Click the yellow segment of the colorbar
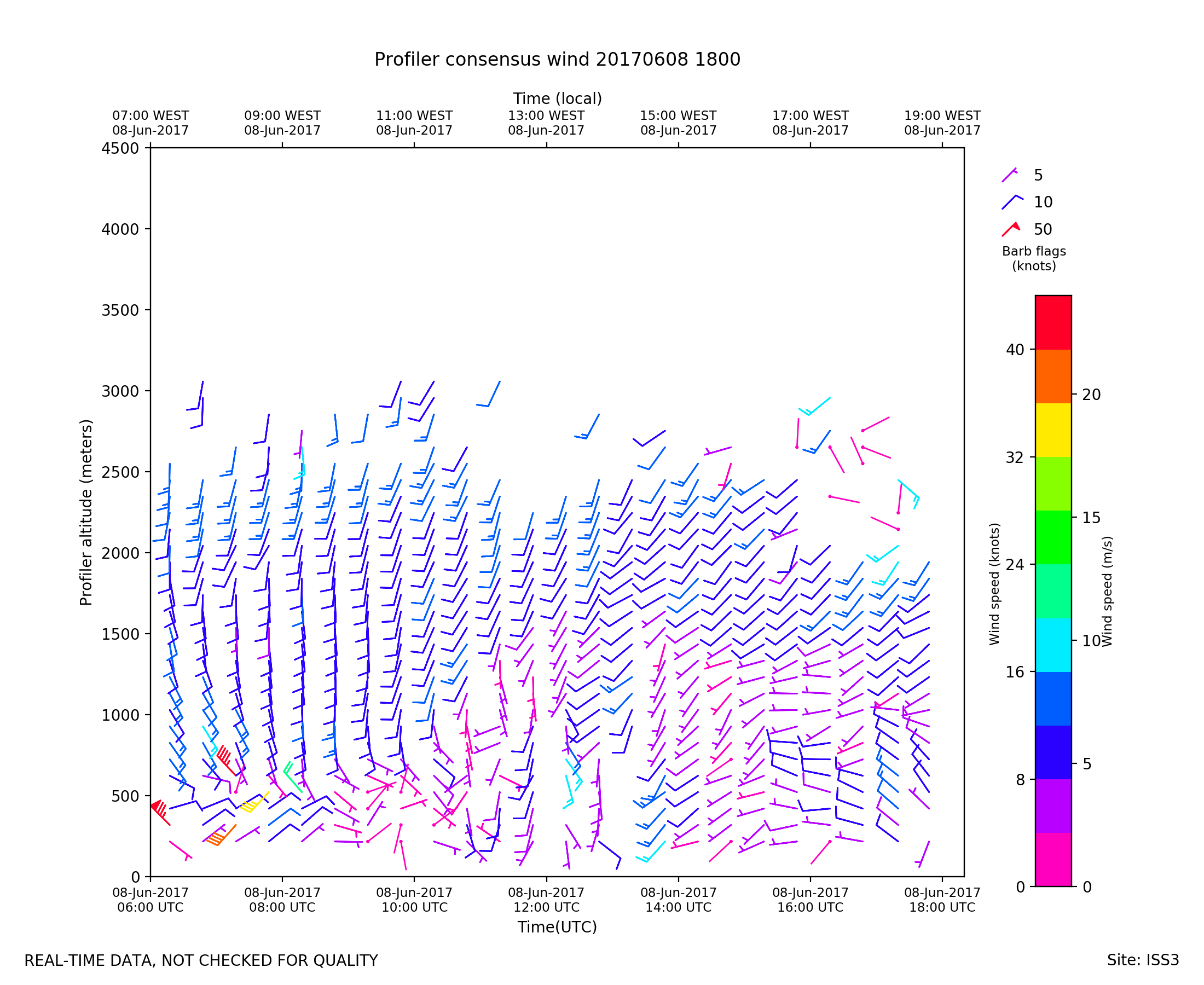The height and width of the screenshot is (985, 1204). pos(1053,430)
